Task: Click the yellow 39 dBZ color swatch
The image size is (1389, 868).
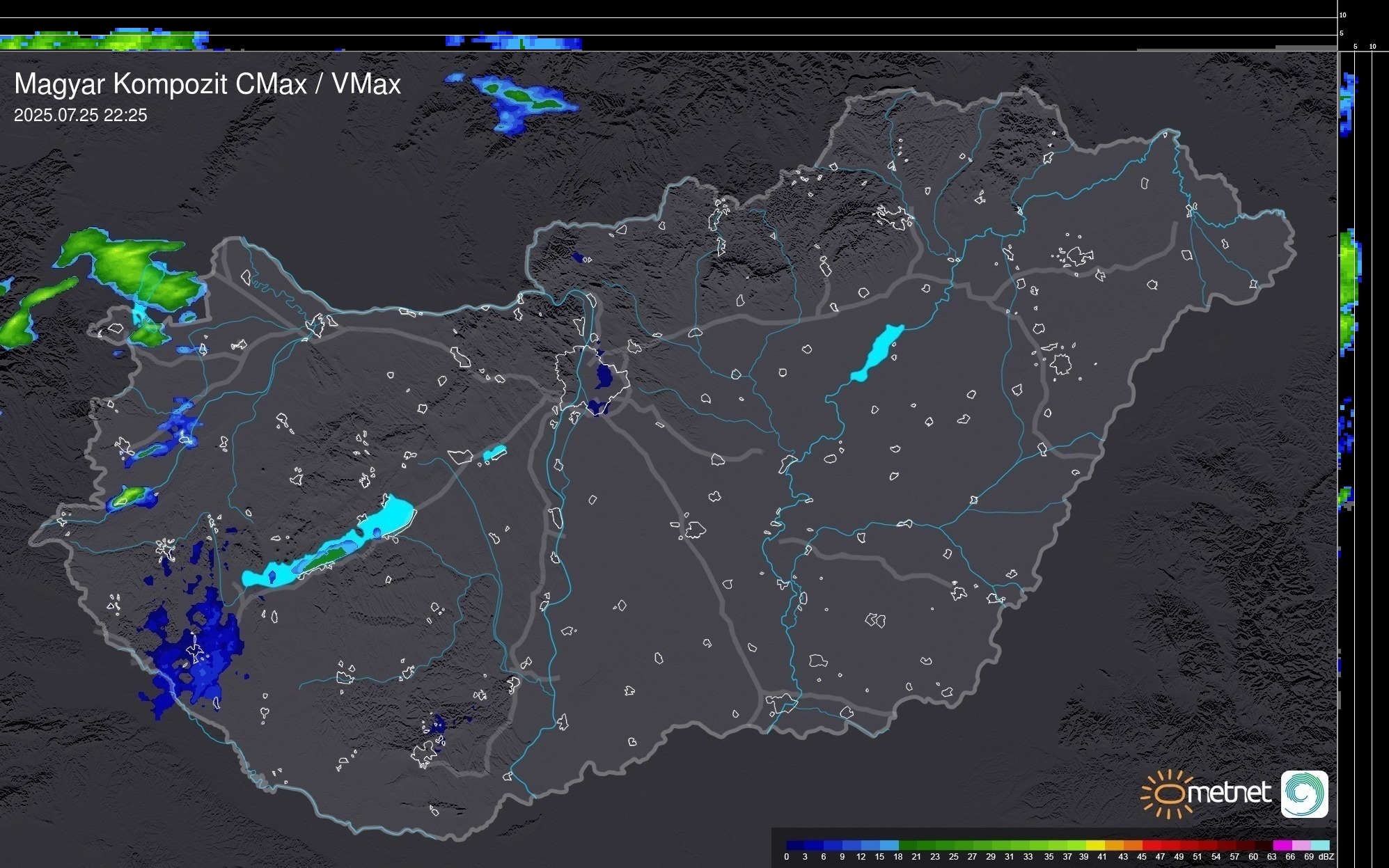Action: click(1094, 845)
